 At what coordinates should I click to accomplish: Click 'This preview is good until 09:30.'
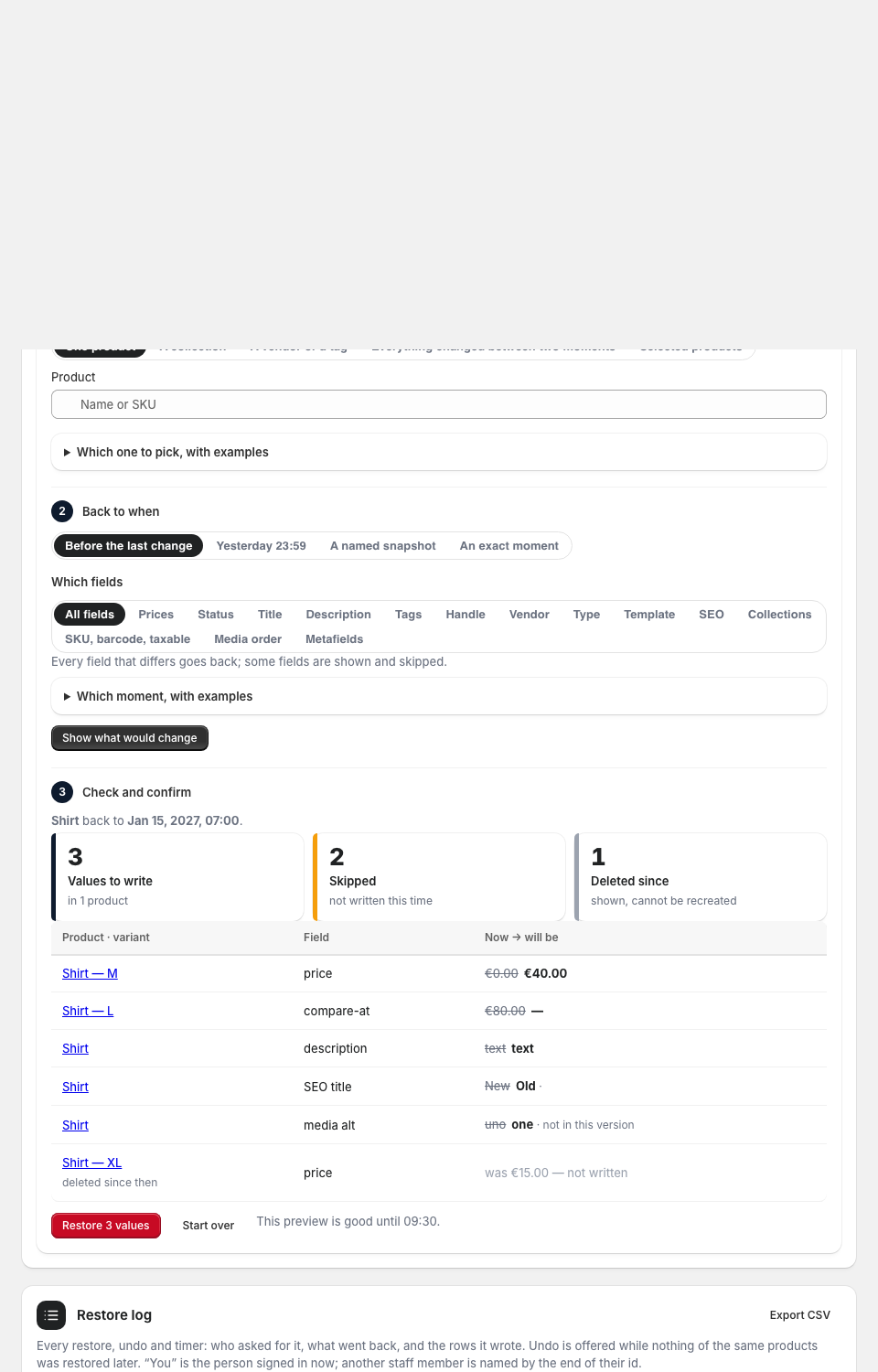[348, 1221]
